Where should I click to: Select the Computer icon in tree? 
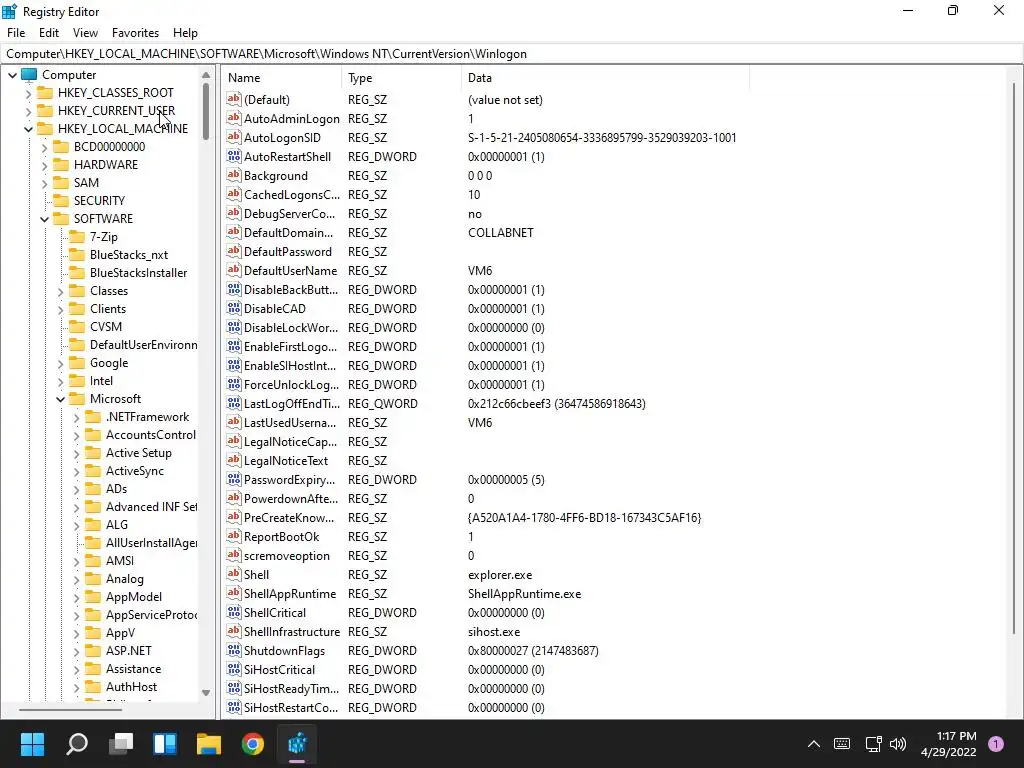coord(29,74)
